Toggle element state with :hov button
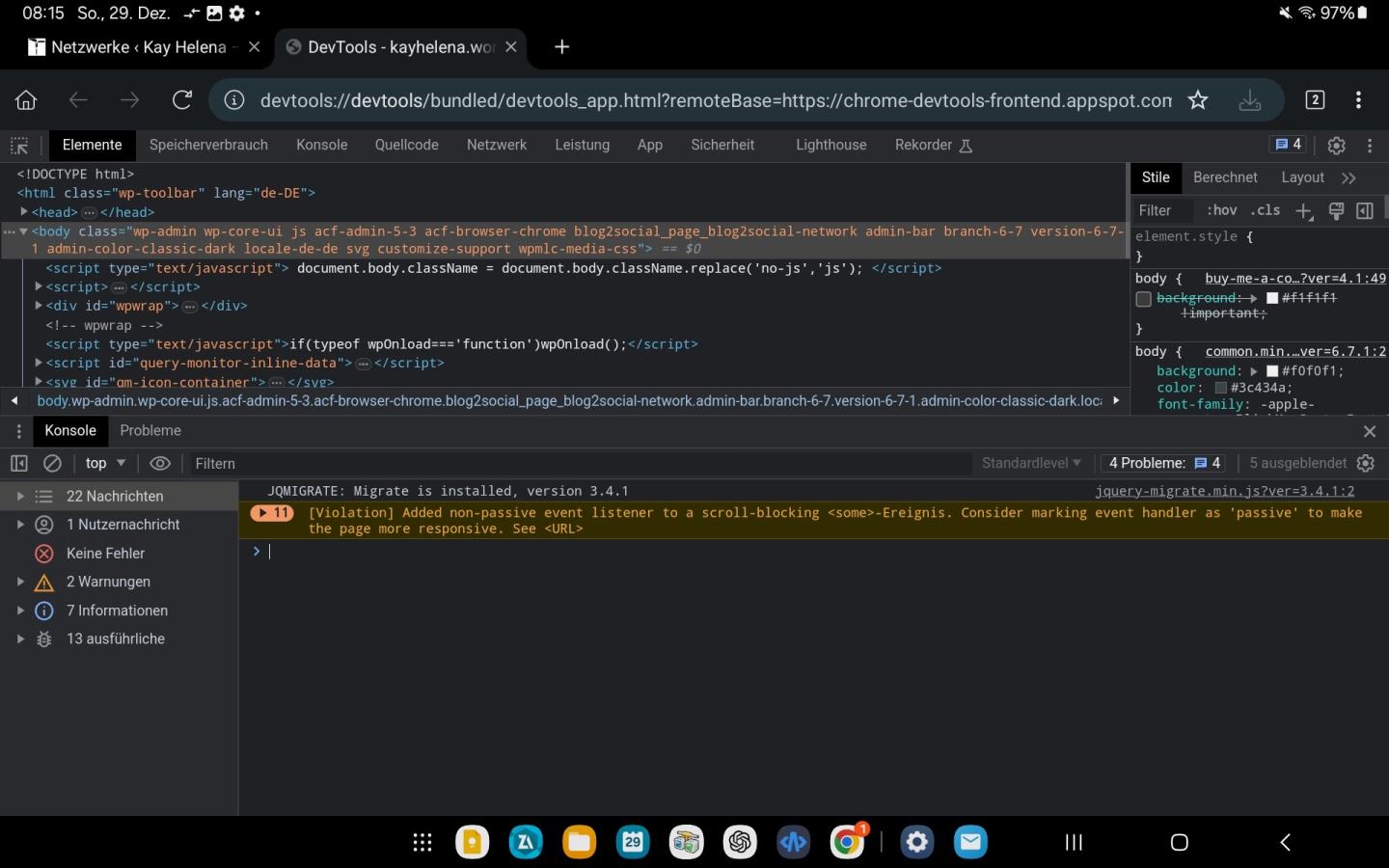 tap(1221, 210)
